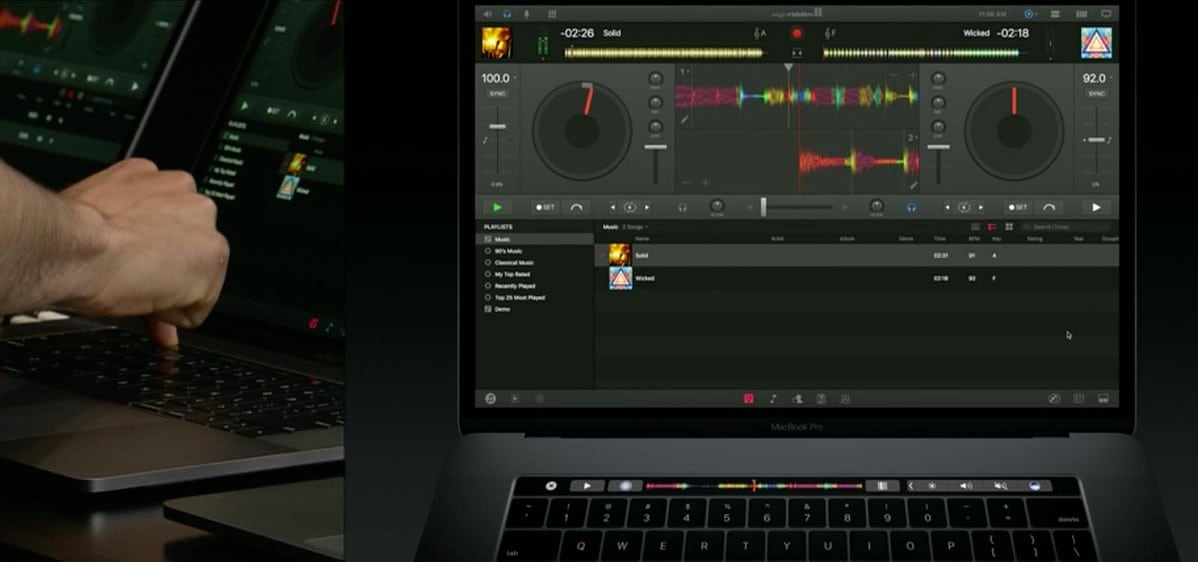The width and height of the screenshot is (1198, 562).
Task: Toggle the right deck SYNC button
Action: [x=1096, y=93]
